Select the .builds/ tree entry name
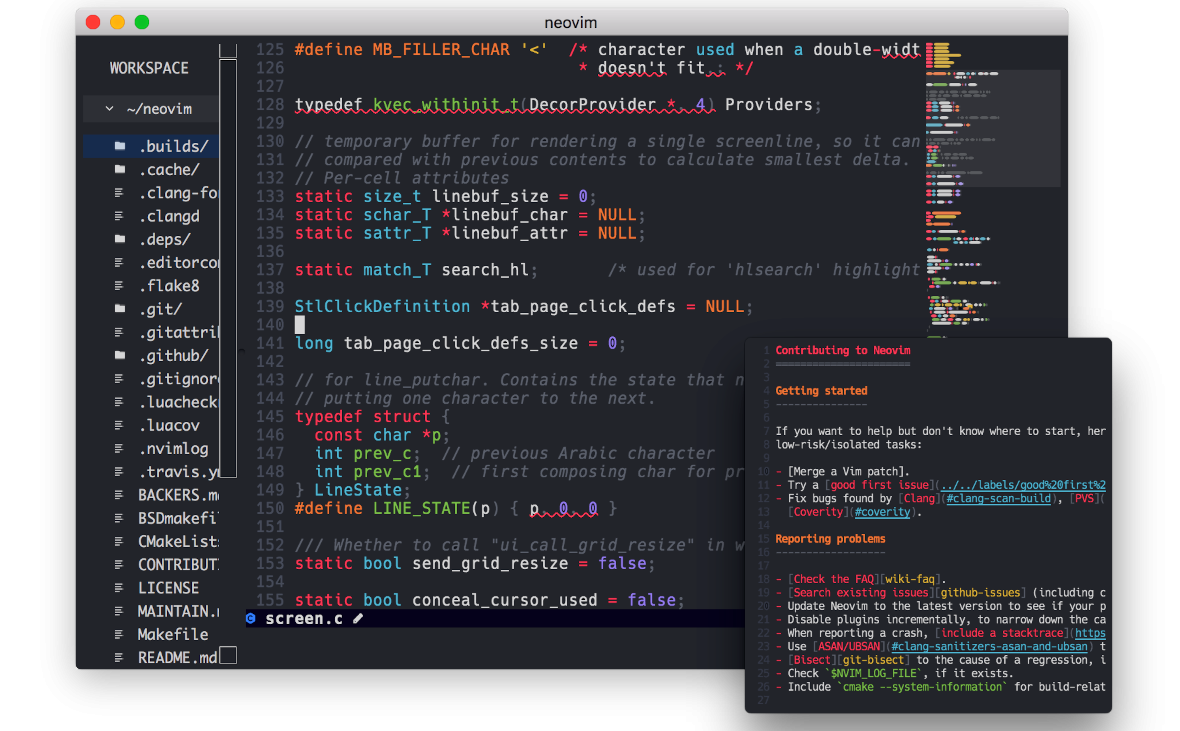1180x731 pixels. click(x=173, y=146)
